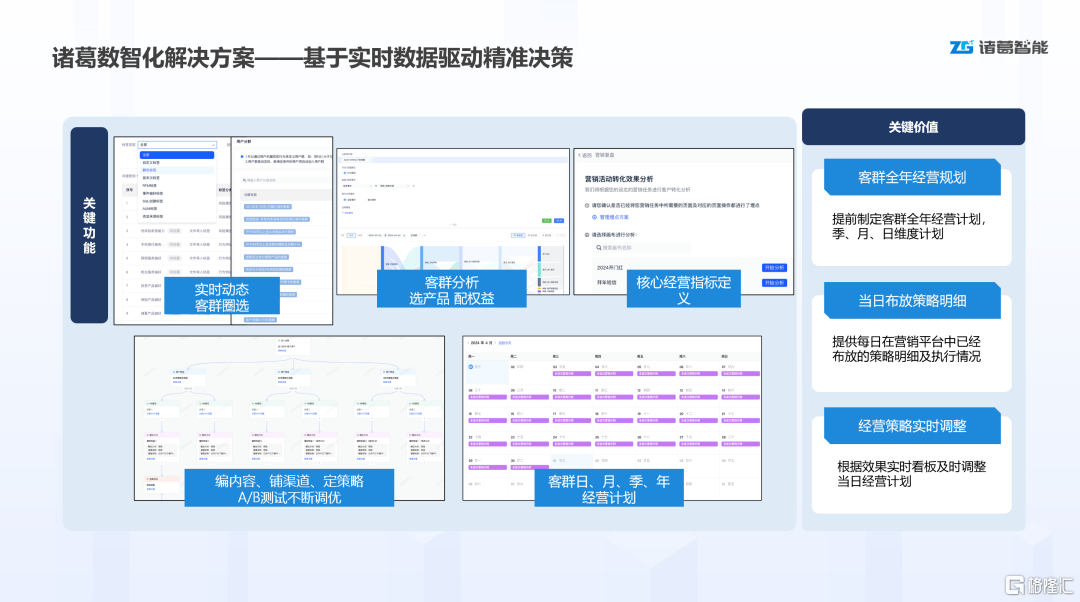Click 开始分析 button for 拜年短信
Viewport: 1080px width, 602px height.
[774, 283]
